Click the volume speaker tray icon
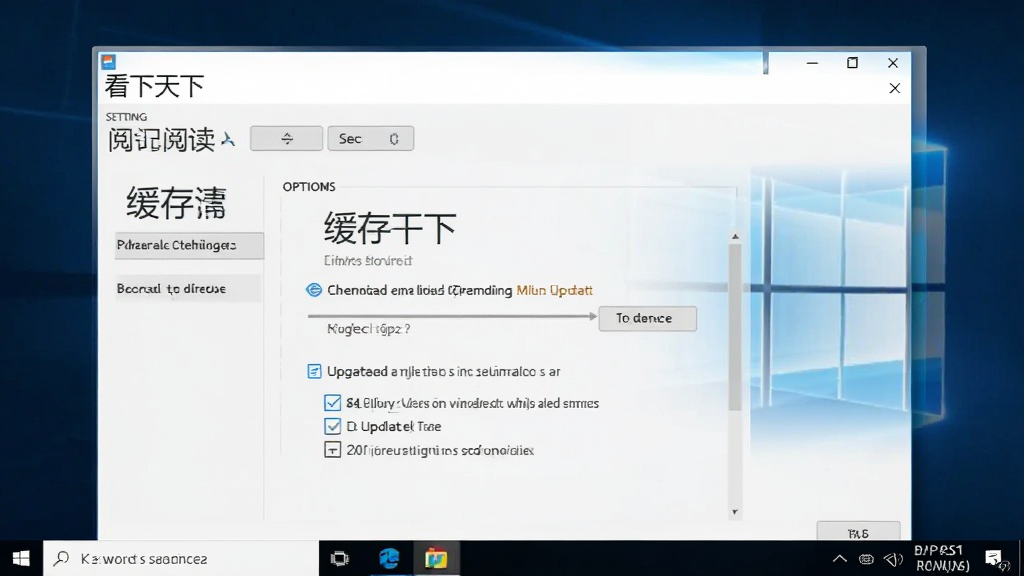Viewport: 1024px width, 576px height. pyautogui.click(x=893, y=559)
